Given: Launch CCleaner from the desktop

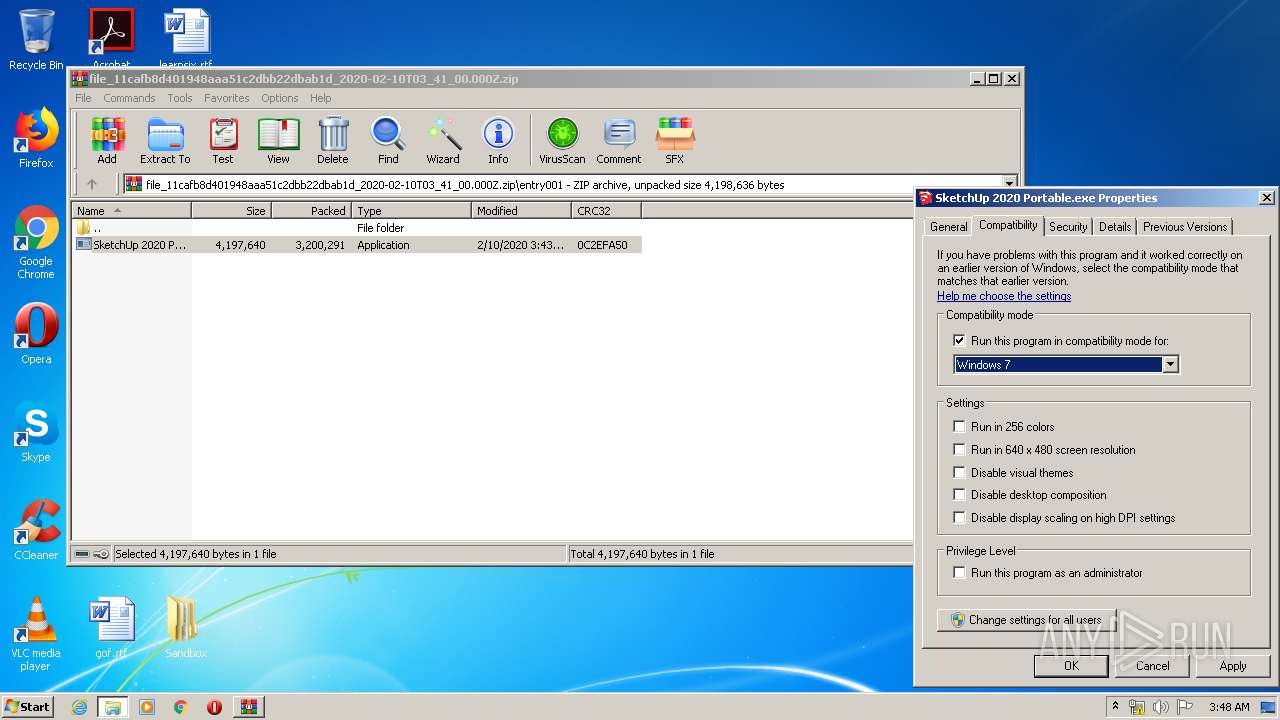Looking at the screenshot, I should click(x=36, y=530).
